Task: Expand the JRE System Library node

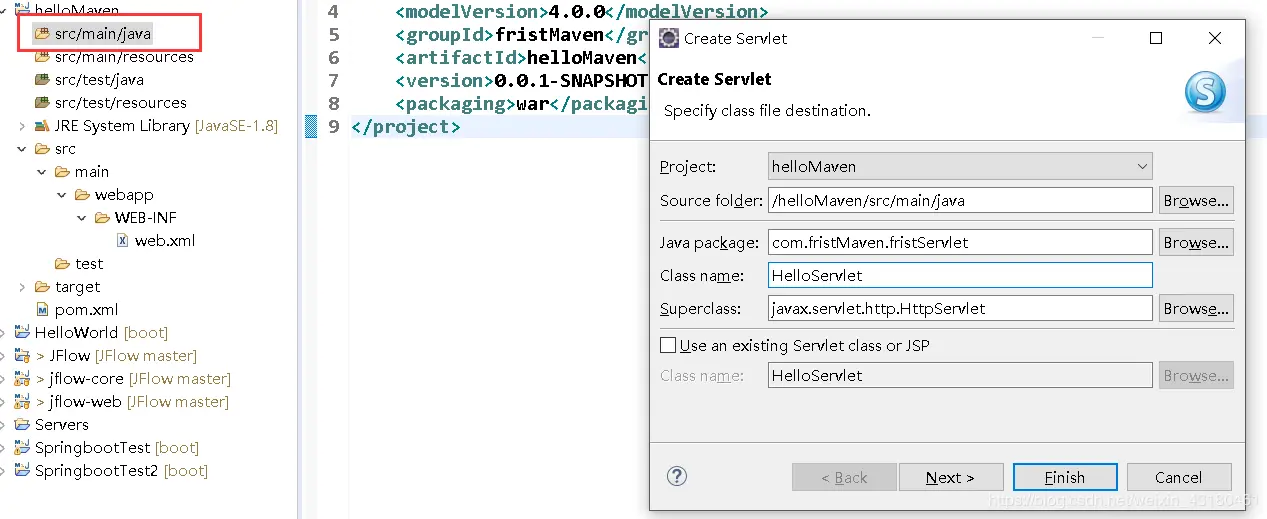Action: tap(22, 126)
